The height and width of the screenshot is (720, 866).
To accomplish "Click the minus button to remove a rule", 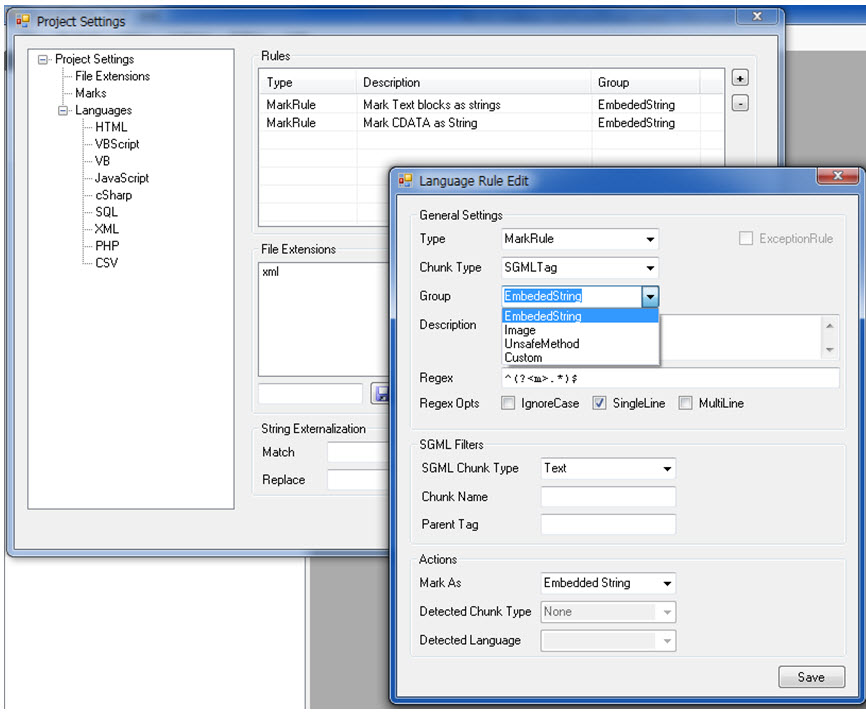I will click(x=740, y=103).
